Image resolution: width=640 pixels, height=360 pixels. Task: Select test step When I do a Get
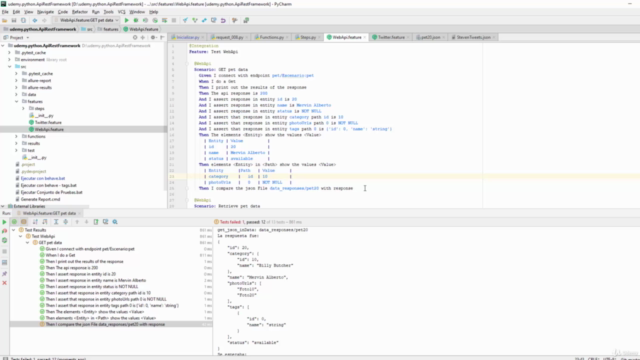60,255
